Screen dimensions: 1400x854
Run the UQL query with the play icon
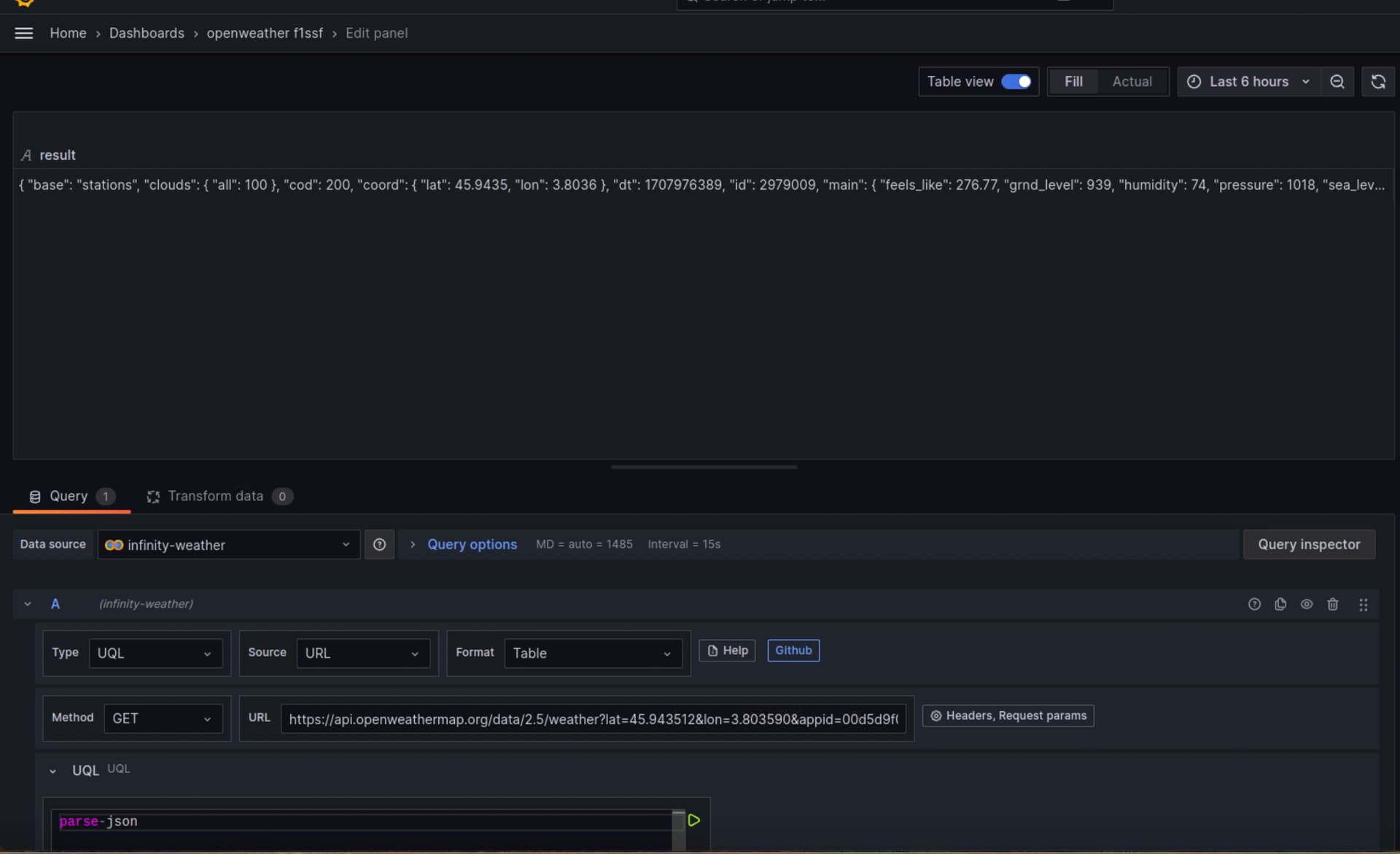693,820
